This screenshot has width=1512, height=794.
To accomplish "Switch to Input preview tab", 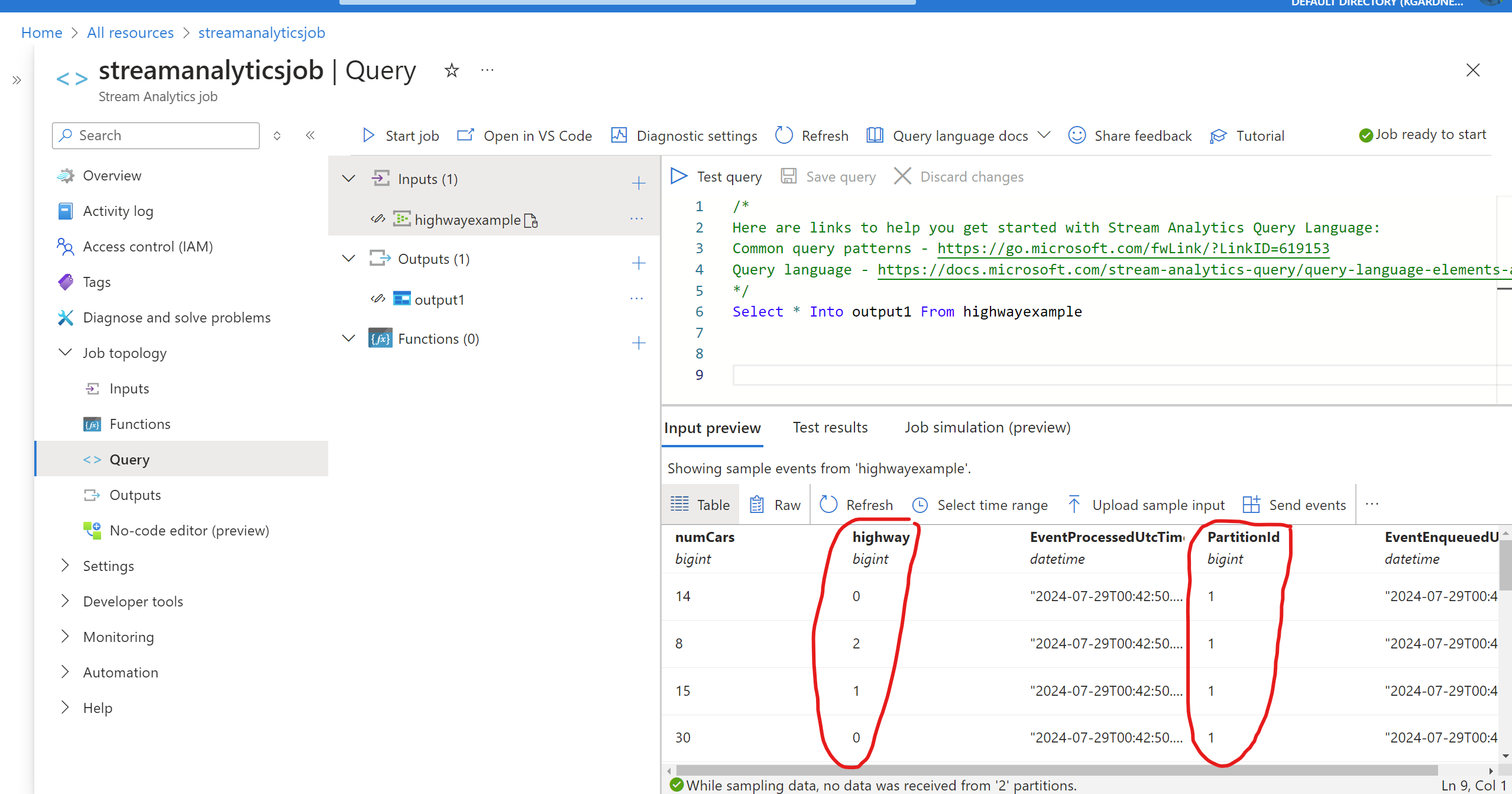I will click(713, 428).
